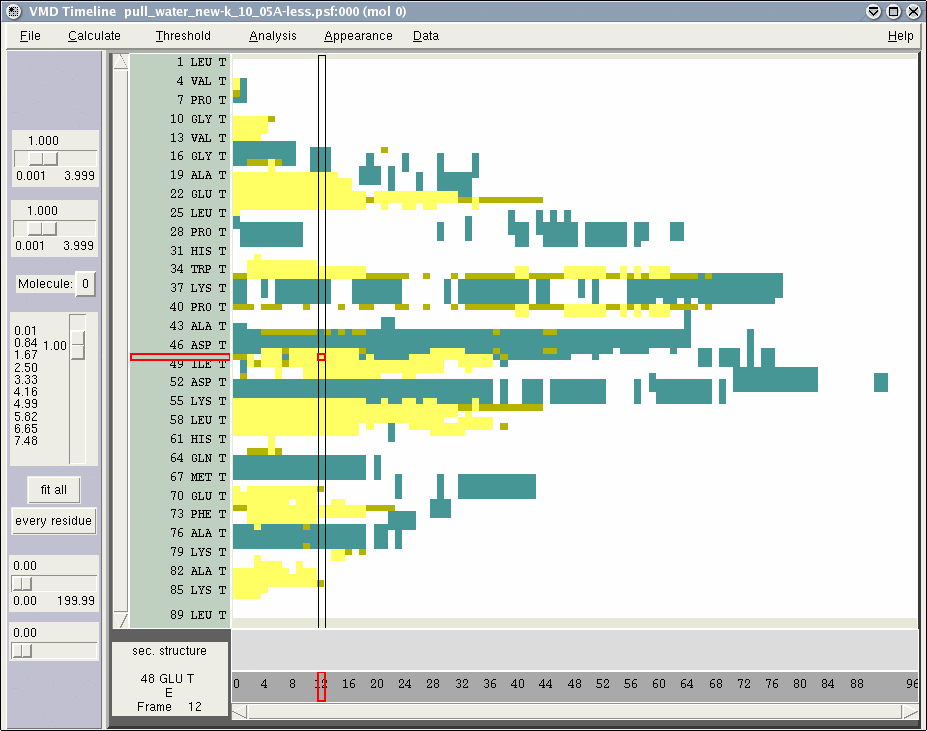Click the horizontal scrollbar right arrow
The height and width of the screenshot is (731, 927).
tap(909, 712)
